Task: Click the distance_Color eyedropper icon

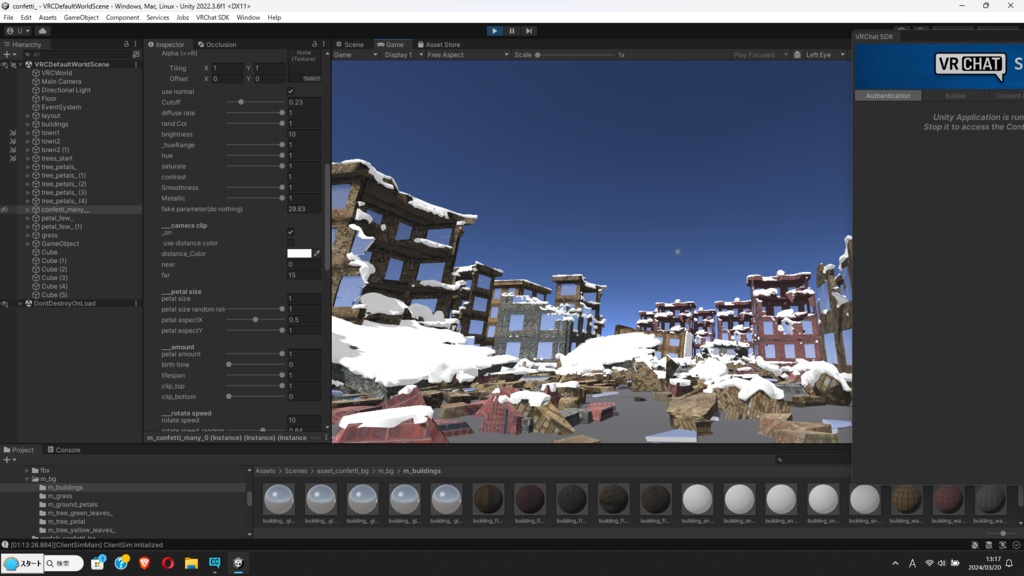Action: (x=317, y=253)
